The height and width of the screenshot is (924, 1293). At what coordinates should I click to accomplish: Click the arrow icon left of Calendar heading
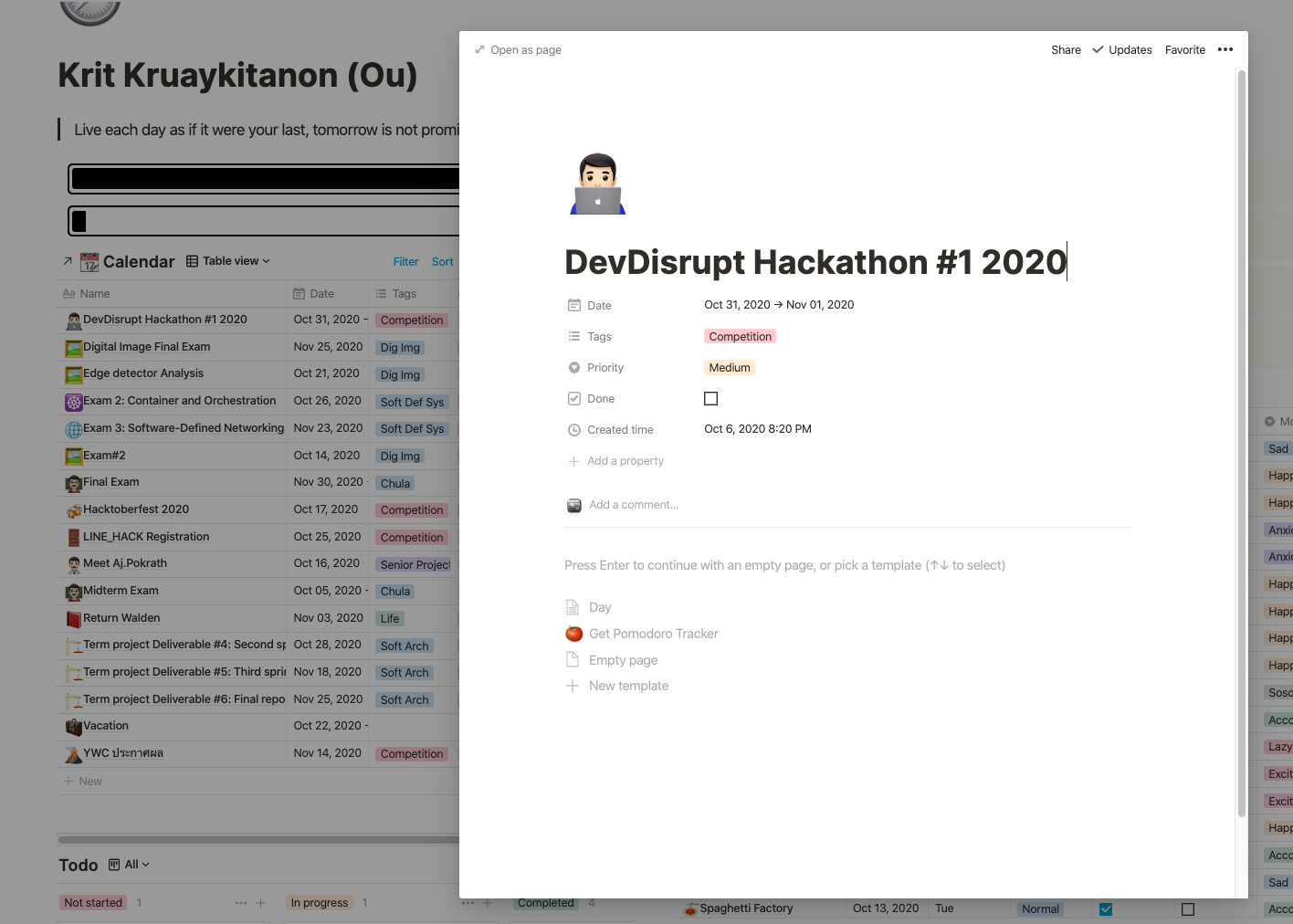[67, 261]
